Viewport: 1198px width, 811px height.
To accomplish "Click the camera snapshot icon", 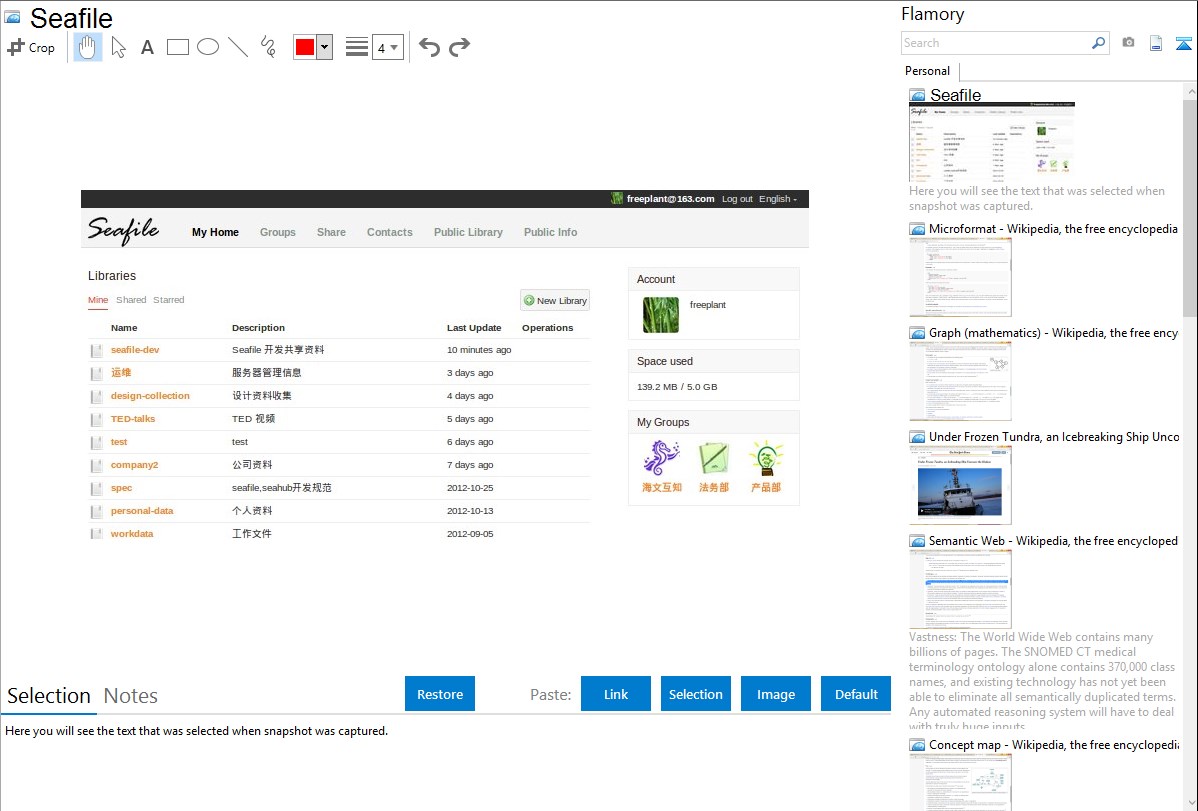I will point(1128,43).
